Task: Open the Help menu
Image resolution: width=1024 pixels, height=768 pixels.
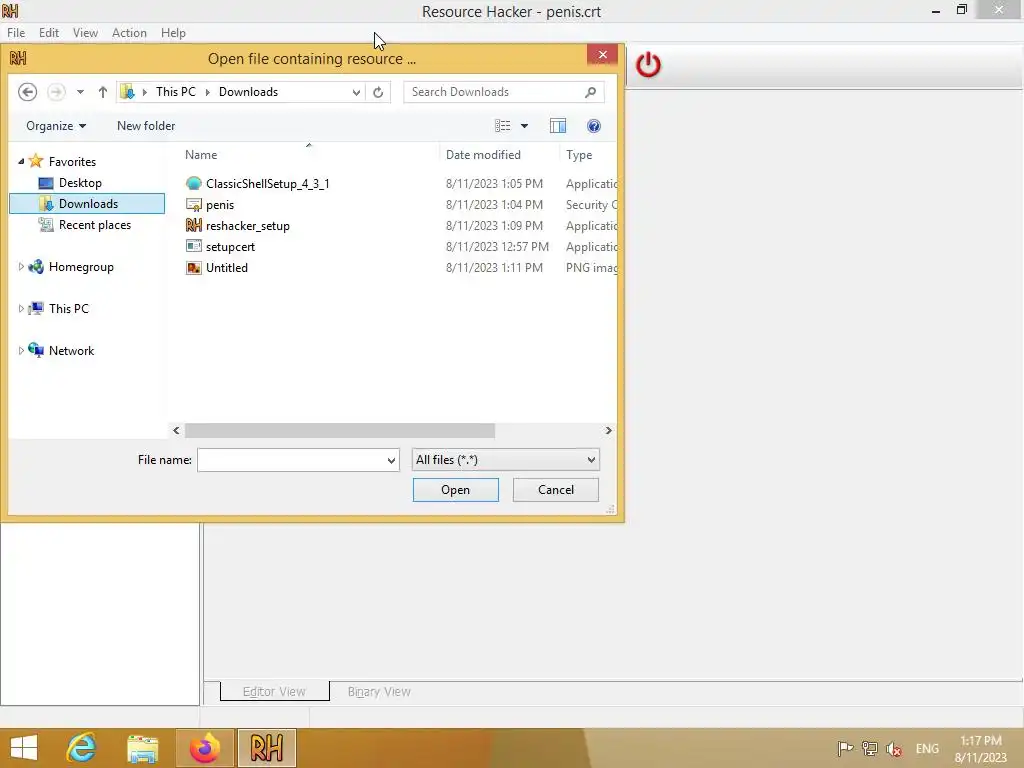Action: (x=173, y=33)
